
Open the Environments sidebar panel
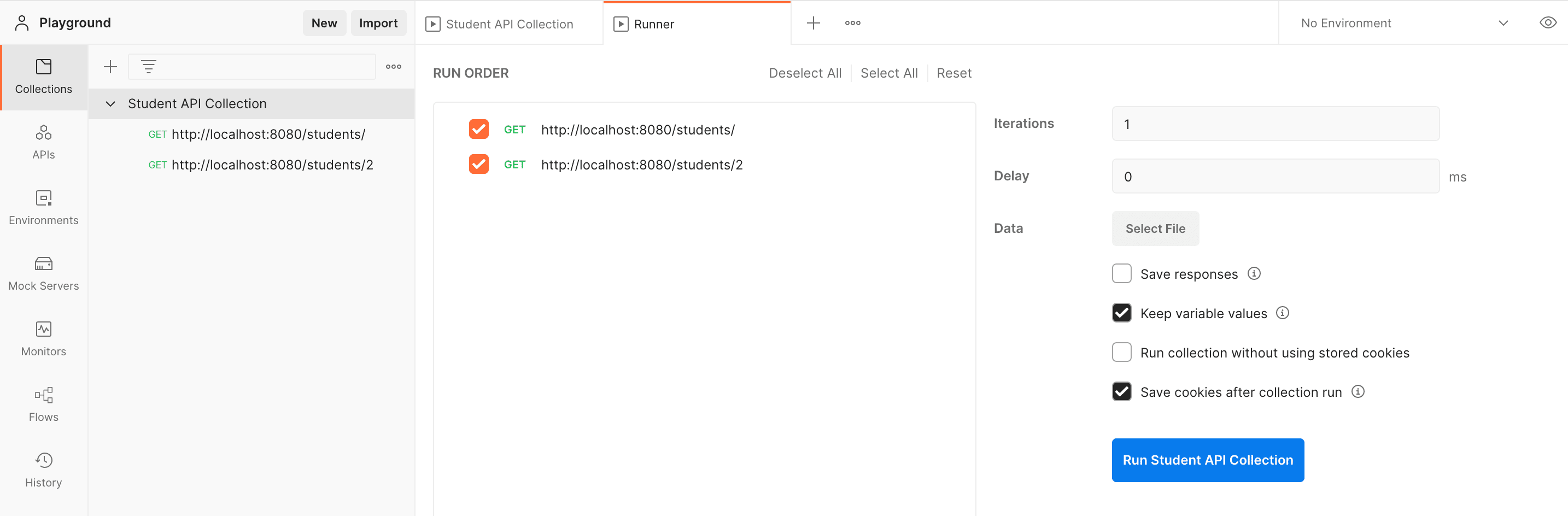[44, 208]
